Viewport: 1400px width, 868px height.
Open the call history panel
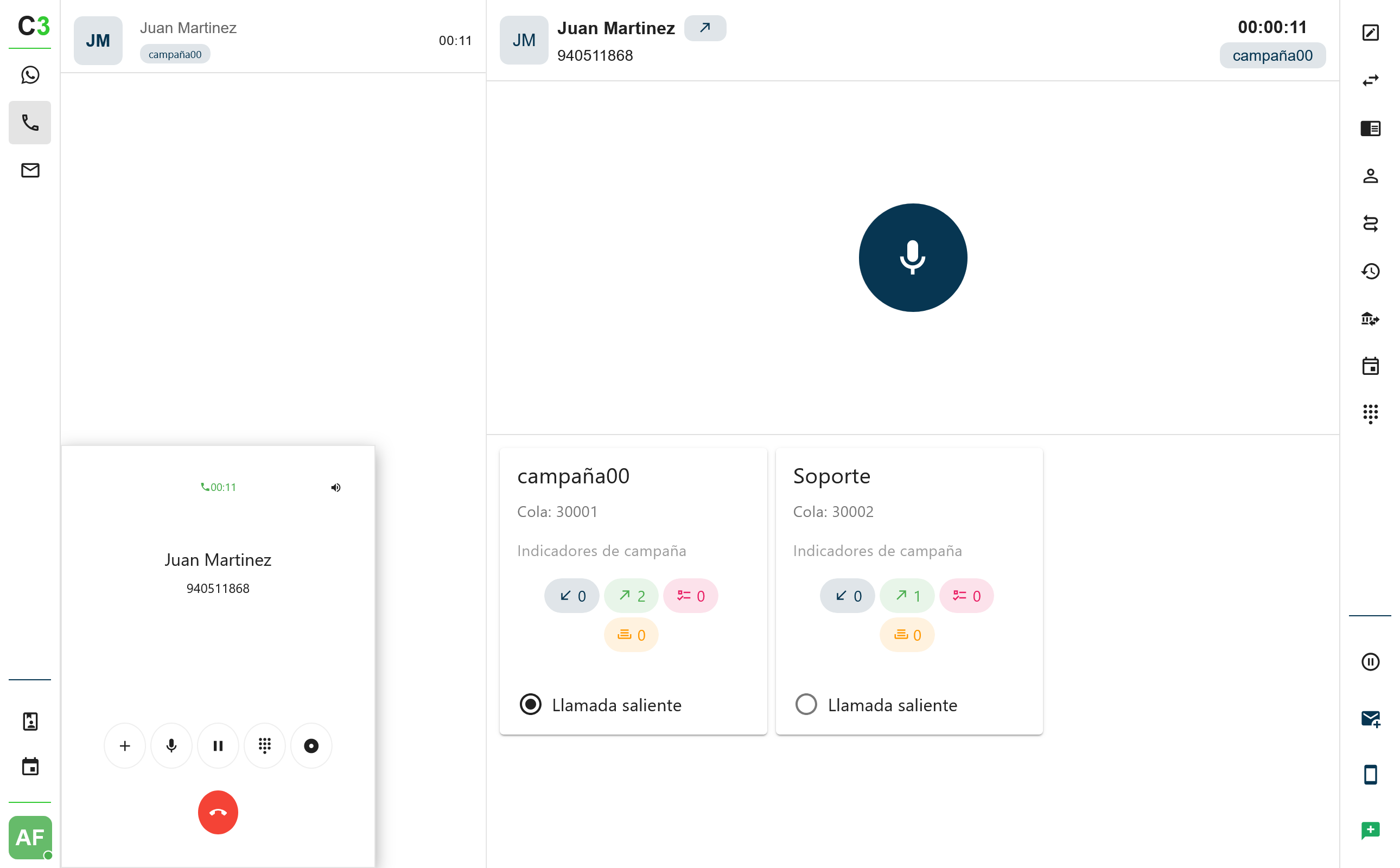click(x=1370, y=271)
